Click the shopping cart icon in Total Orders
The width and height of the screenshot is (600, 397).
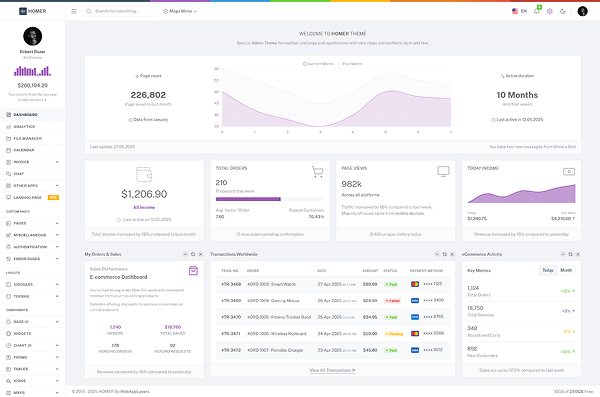[317, 172]
